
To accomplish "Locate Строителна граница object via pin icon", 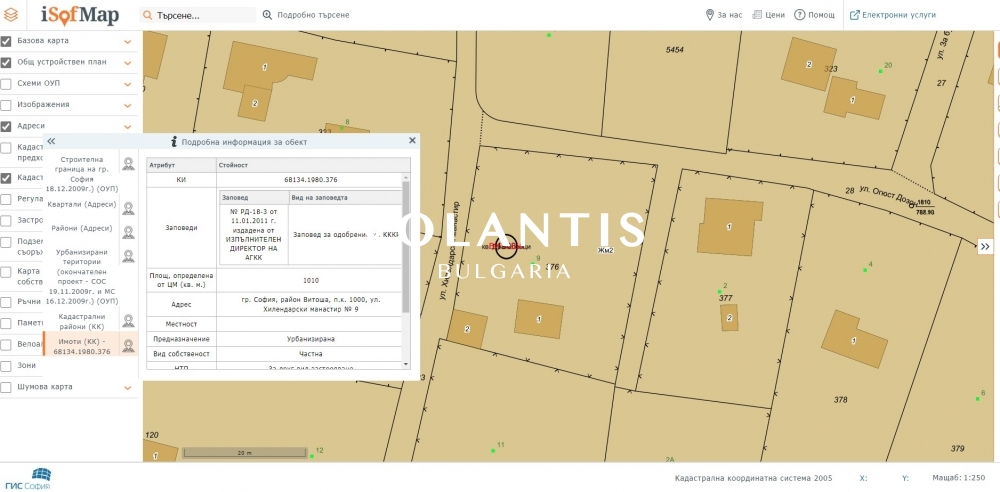I will pos(129,164).
